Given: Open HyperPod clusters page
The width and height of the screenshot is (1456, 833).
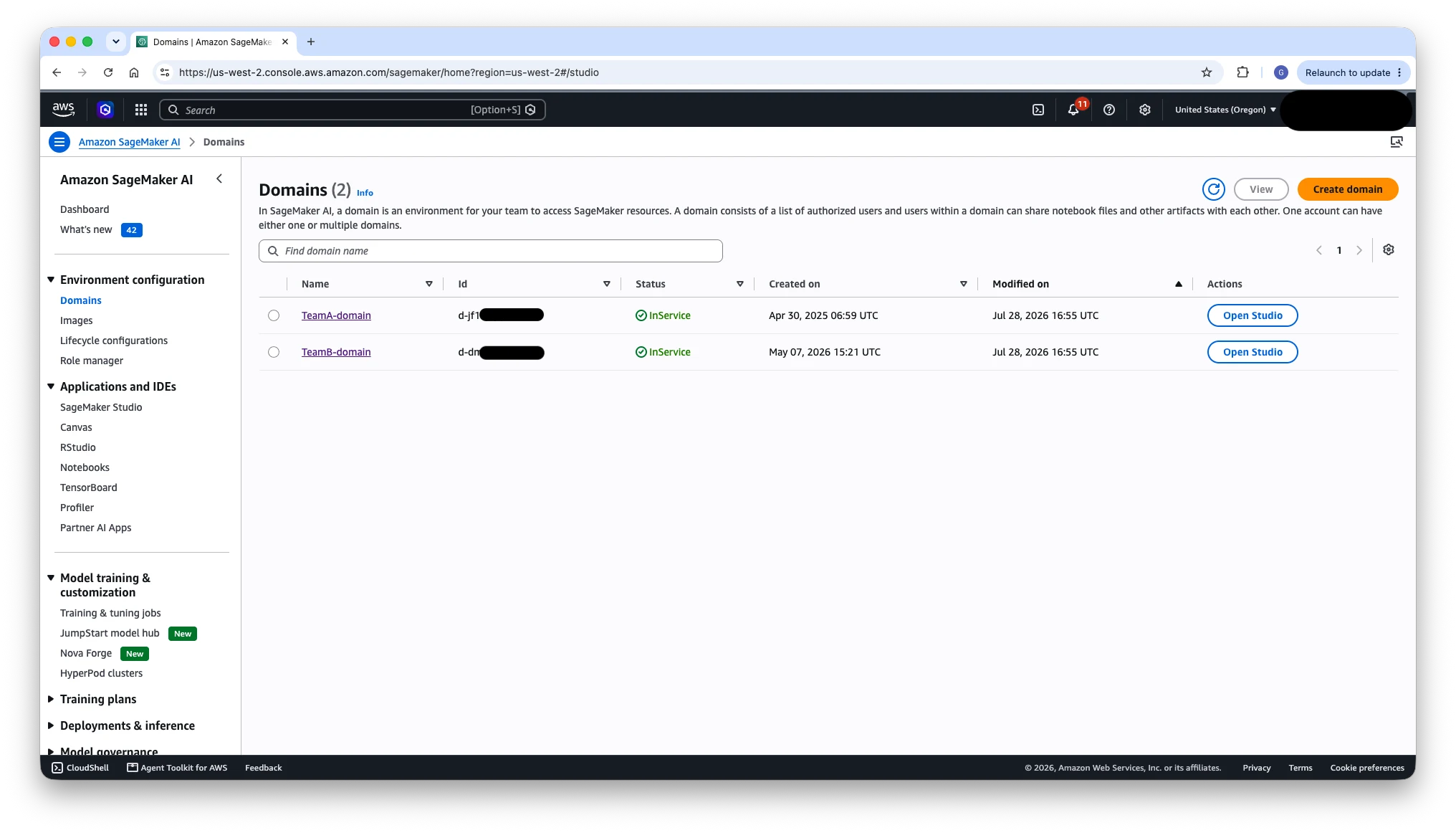Looking at the screenshot, I should point(101,673).
